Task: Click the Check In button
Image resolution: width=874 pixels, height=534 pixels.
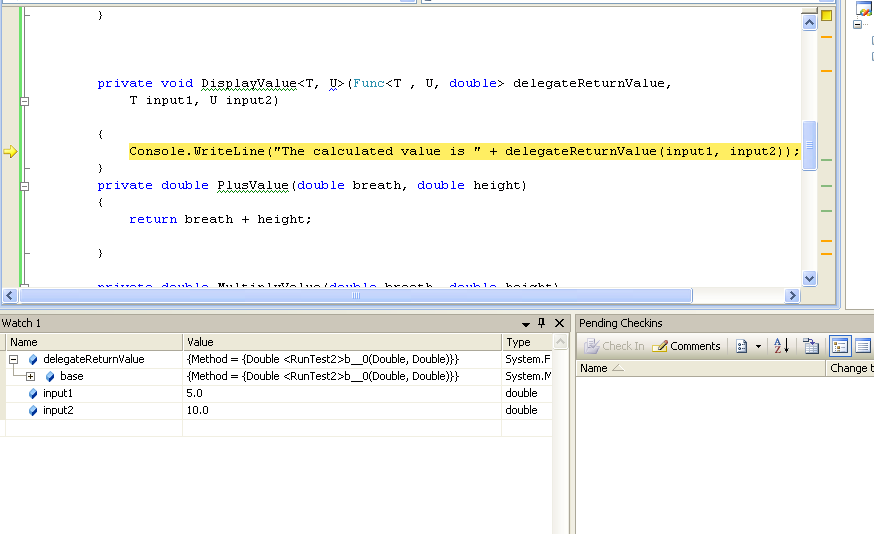Action: (x=614, y=346)
